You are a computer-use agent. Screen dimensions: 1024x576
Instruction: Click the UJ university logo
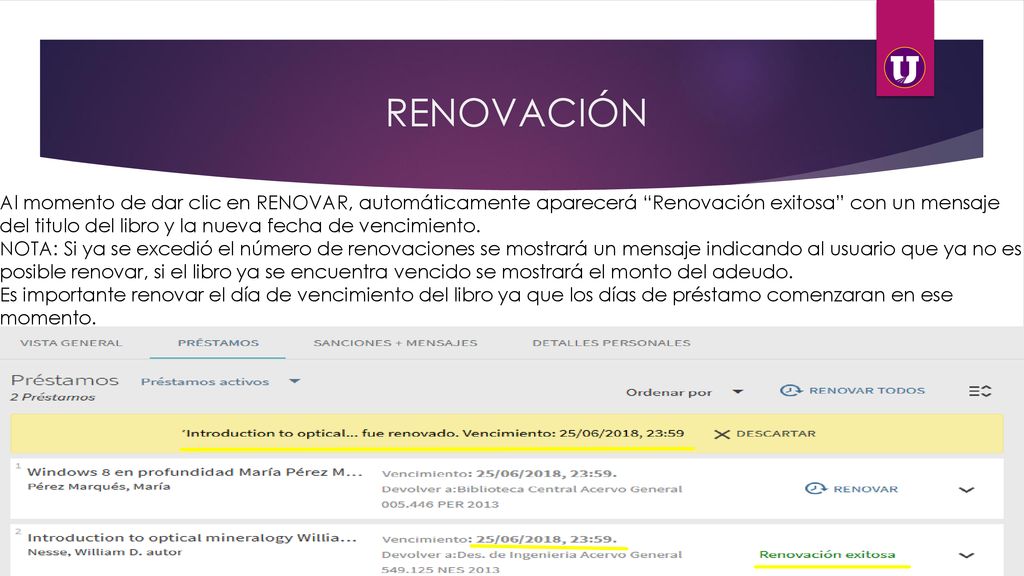coord(904,67)
